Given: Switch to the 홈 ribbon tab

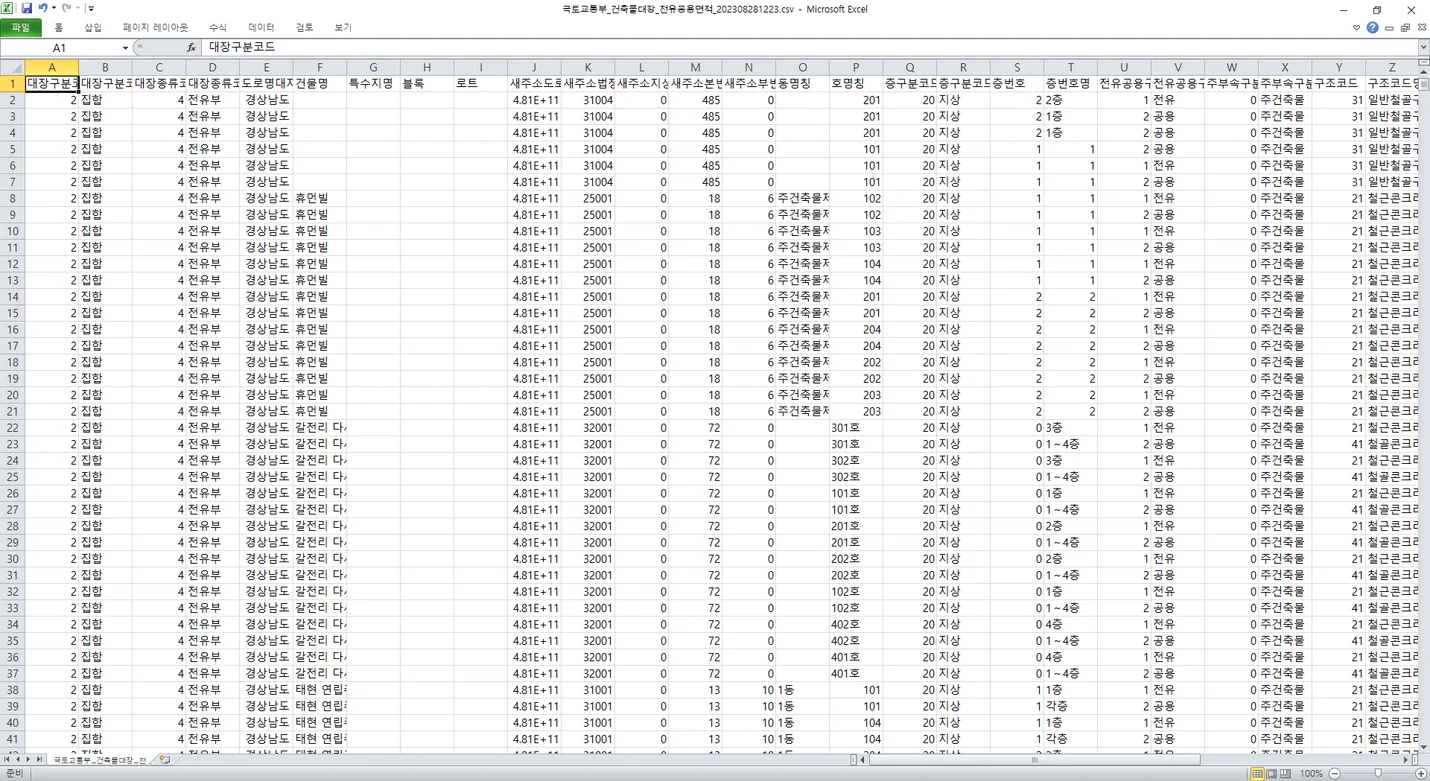Looking at the screenshot, I should (59, 27).
